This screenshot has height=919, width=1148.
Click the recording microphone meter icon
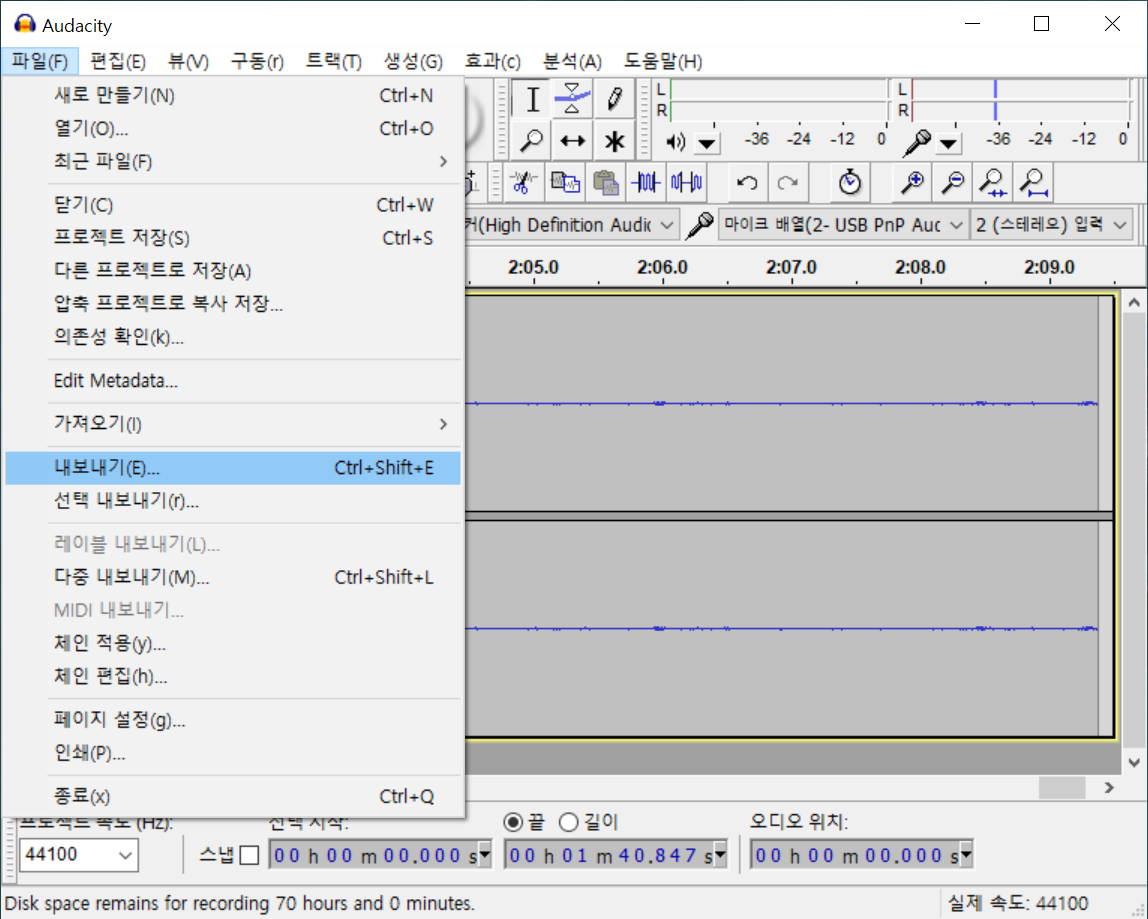tap(916, 142)
